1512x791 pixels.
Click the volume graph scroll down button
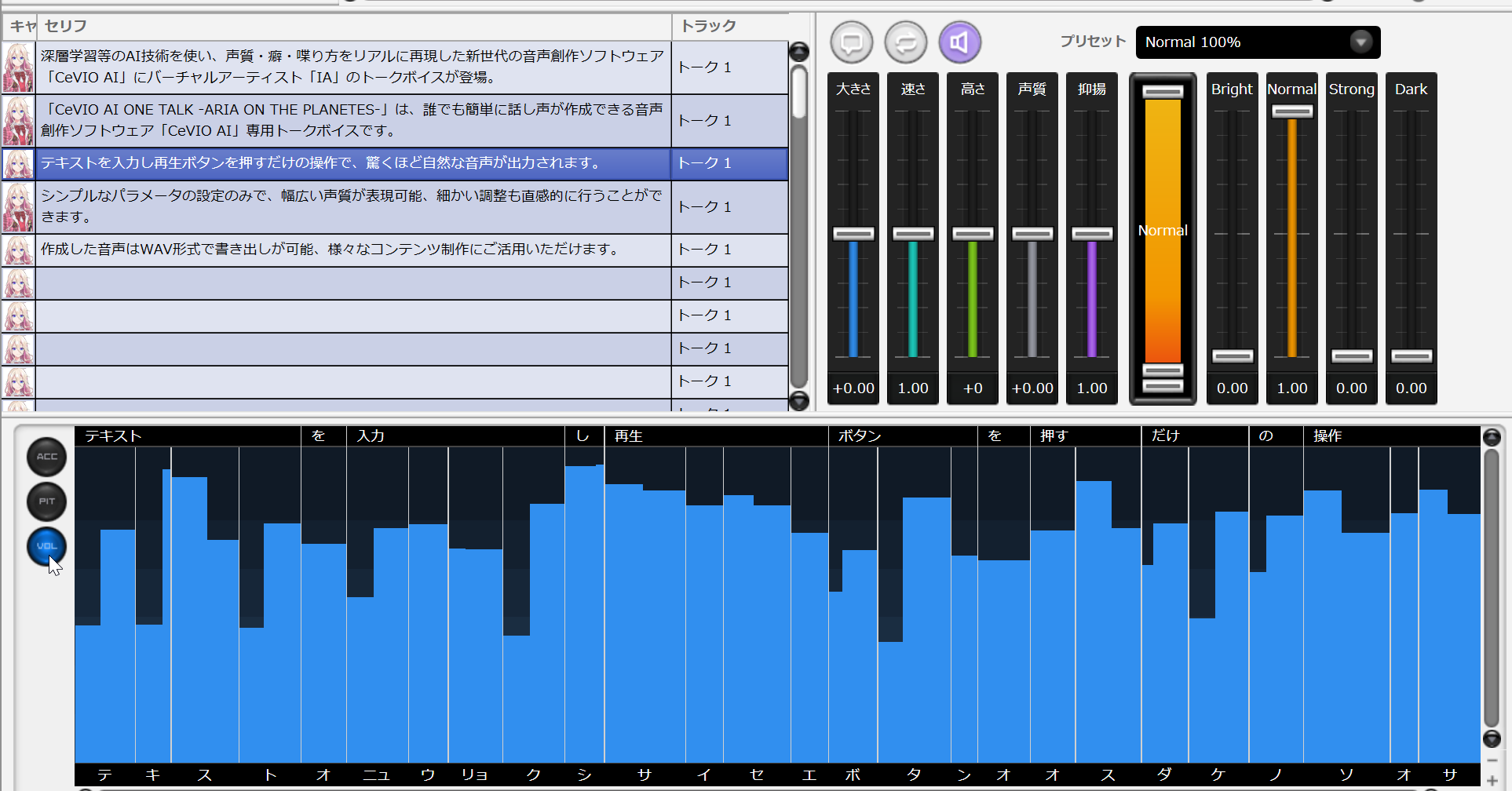click(1492, 738)
